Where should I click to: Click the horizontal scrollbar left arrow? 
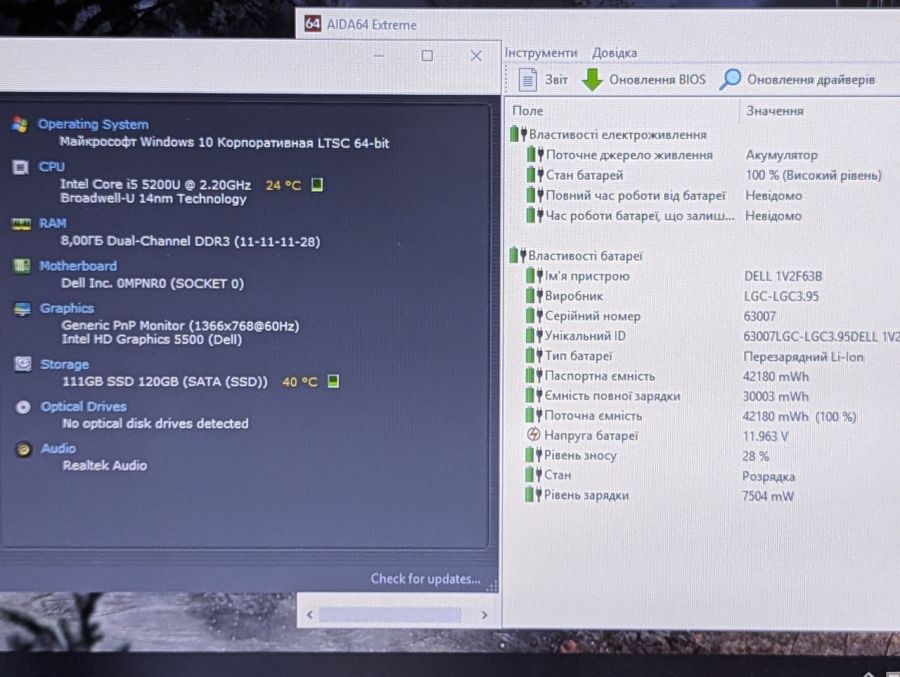click(x=309, y=615)
